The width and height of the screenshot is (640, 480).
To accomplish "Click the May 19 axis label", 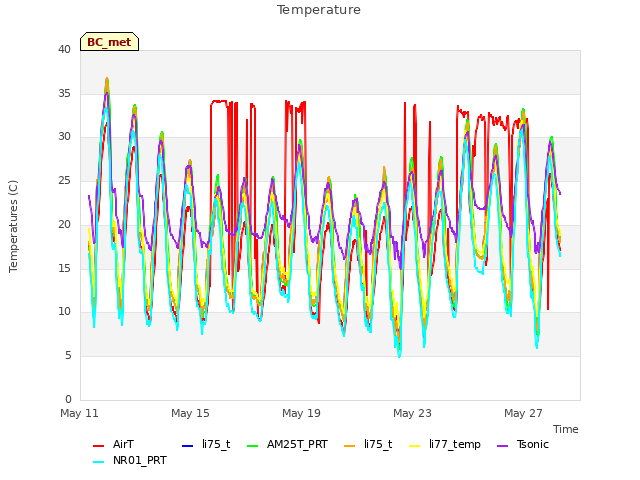I will click(302, 413).
